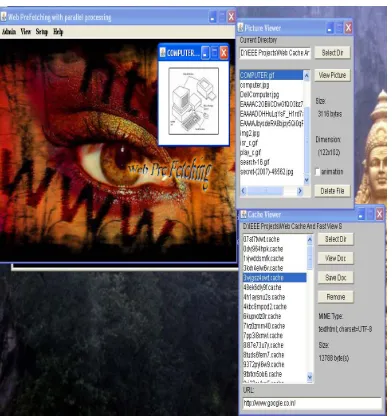Open the Admin menu
This screenshot has height=416, width=392.
pyautogui.click(x=9, y=32)
